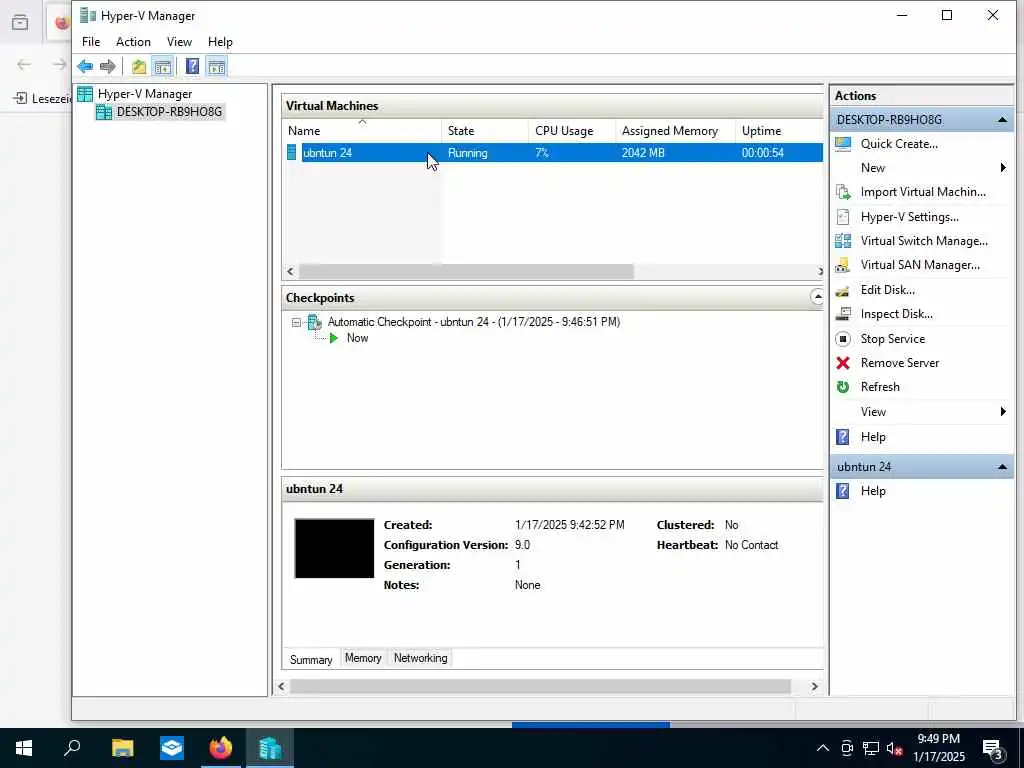Click the Stop Service icon
The width and height of the screenshot is (1024, 768).
(843, 339)
